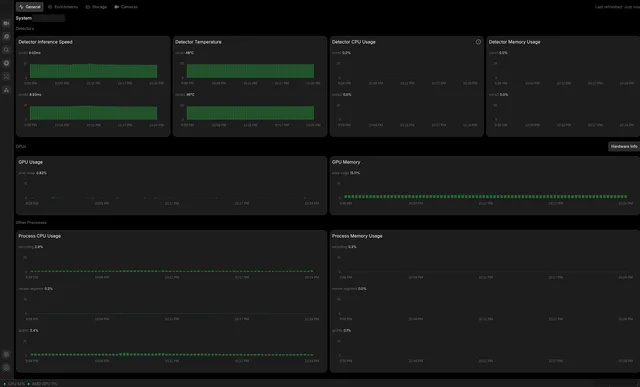
Task: Click recording 2.8% CPU value
Action: (x=39, y=247)
